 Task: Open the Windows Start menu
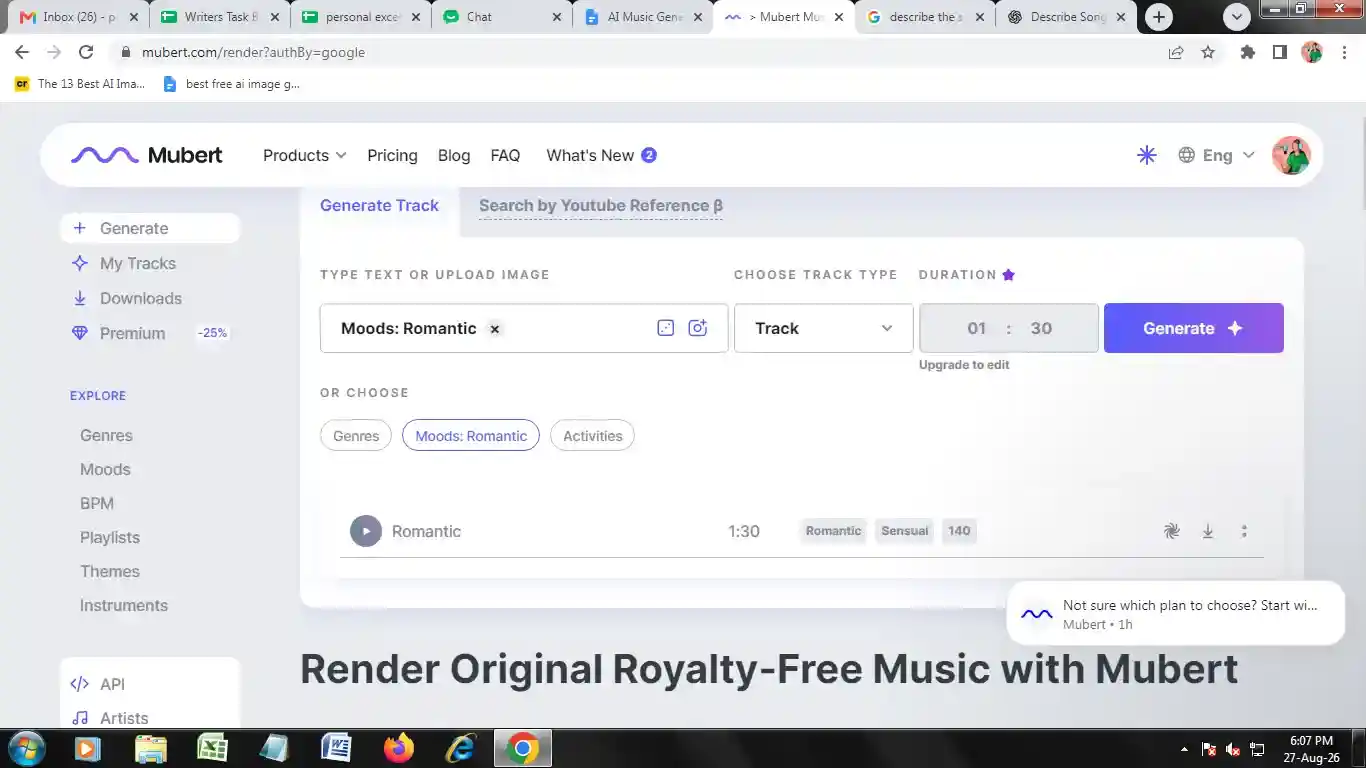[x=26, y=748]
